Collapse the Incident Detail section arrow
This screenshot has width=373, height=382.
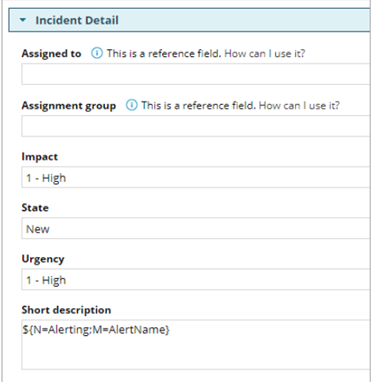23,20
